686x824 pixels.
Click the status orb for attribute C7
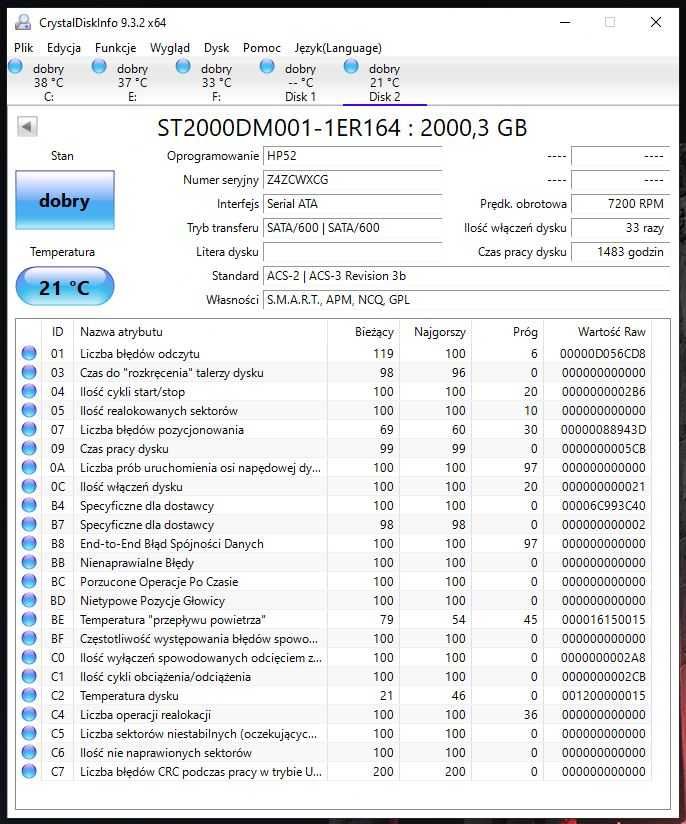(x=29, y=771)
